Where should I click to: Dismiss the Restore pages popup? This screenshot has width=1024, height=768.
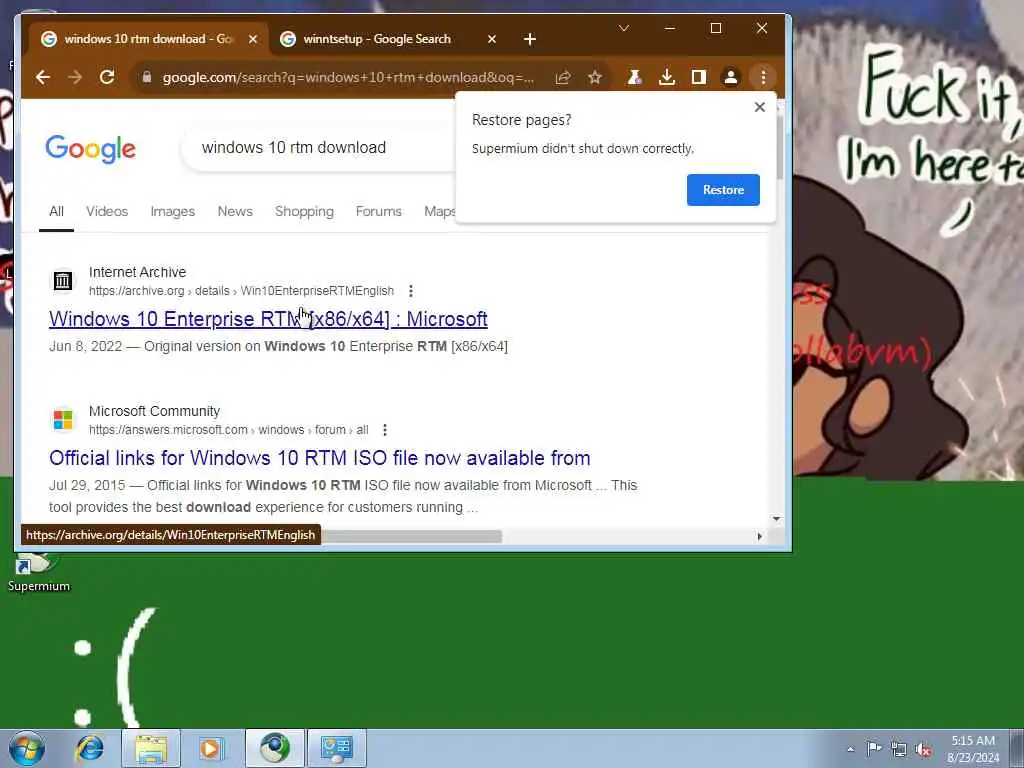(760, 107)
